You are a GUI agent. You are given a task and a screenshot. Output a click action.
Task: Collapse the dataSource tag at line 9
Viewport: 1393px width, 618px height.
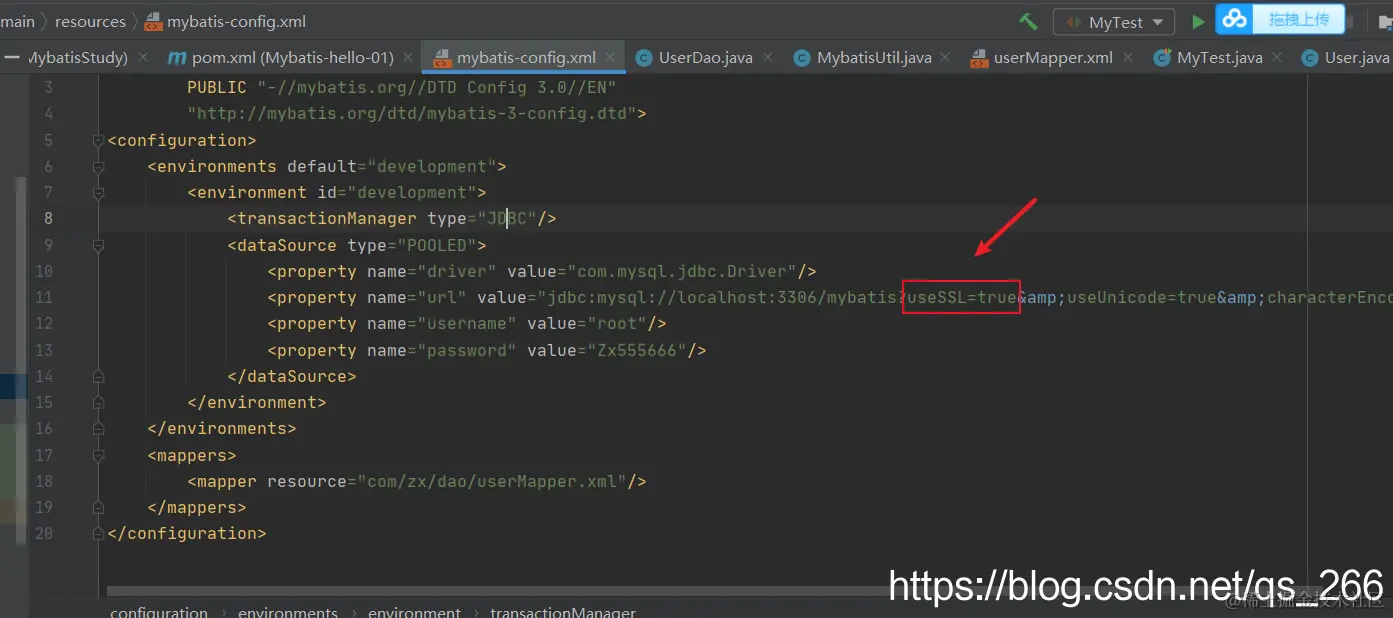(x=98, y=246)
